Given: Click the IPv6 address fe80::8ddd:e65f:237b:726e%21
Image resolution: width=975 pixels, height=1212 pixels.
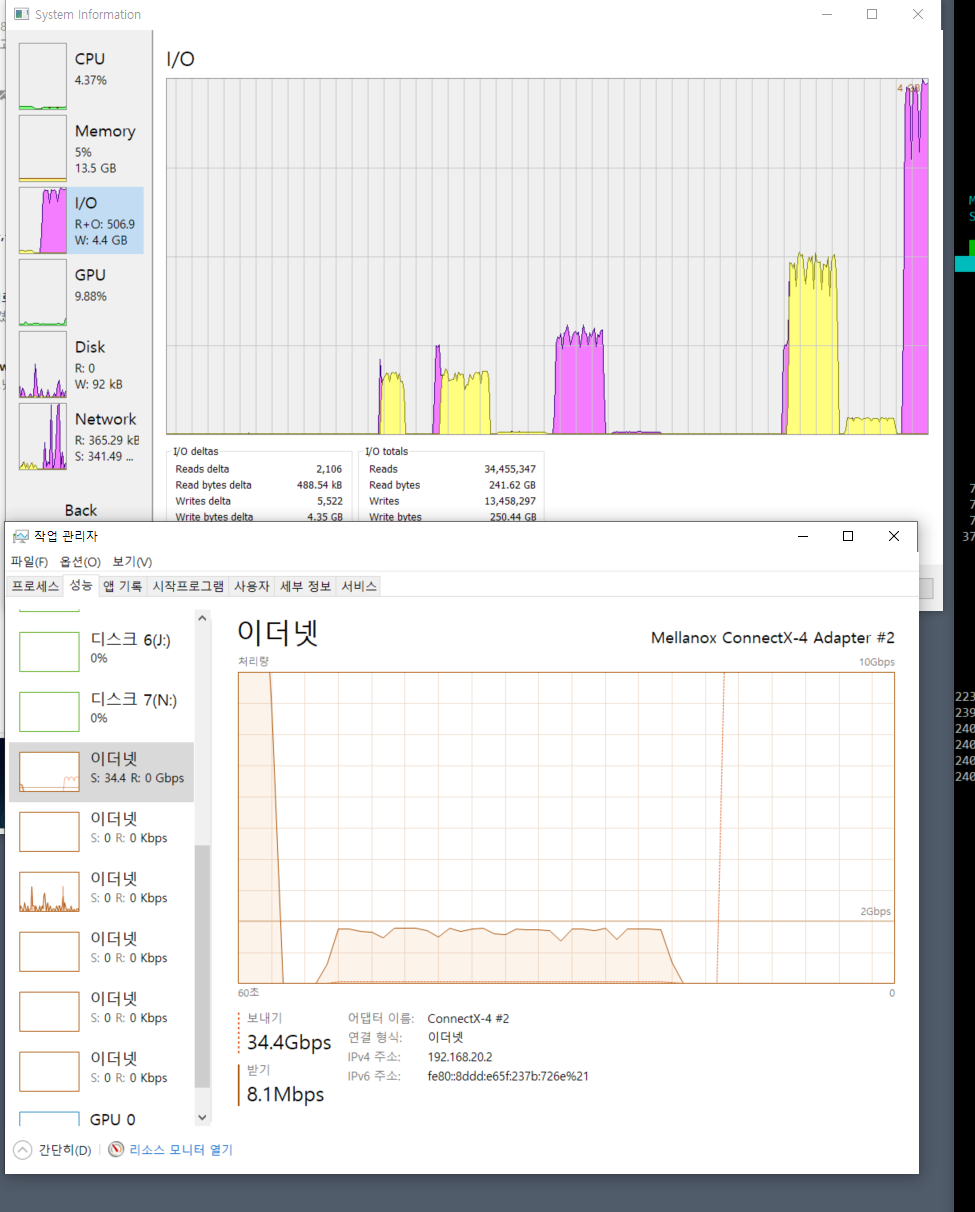Looking at the screenshot, I should (x=508, y=1076).
